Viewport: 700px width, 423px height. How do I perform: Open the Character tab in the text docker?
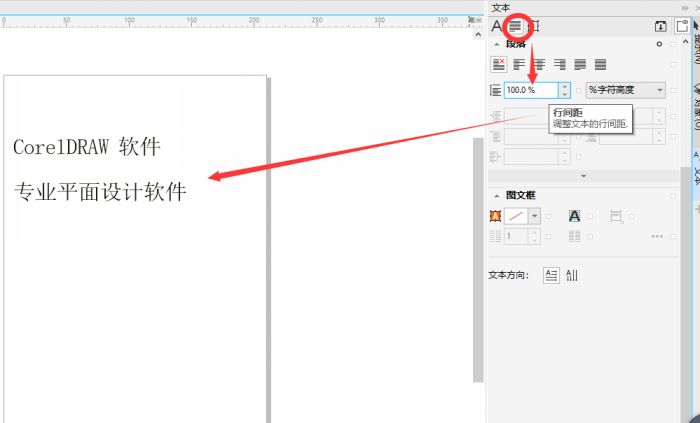click(x=496, y=26)
